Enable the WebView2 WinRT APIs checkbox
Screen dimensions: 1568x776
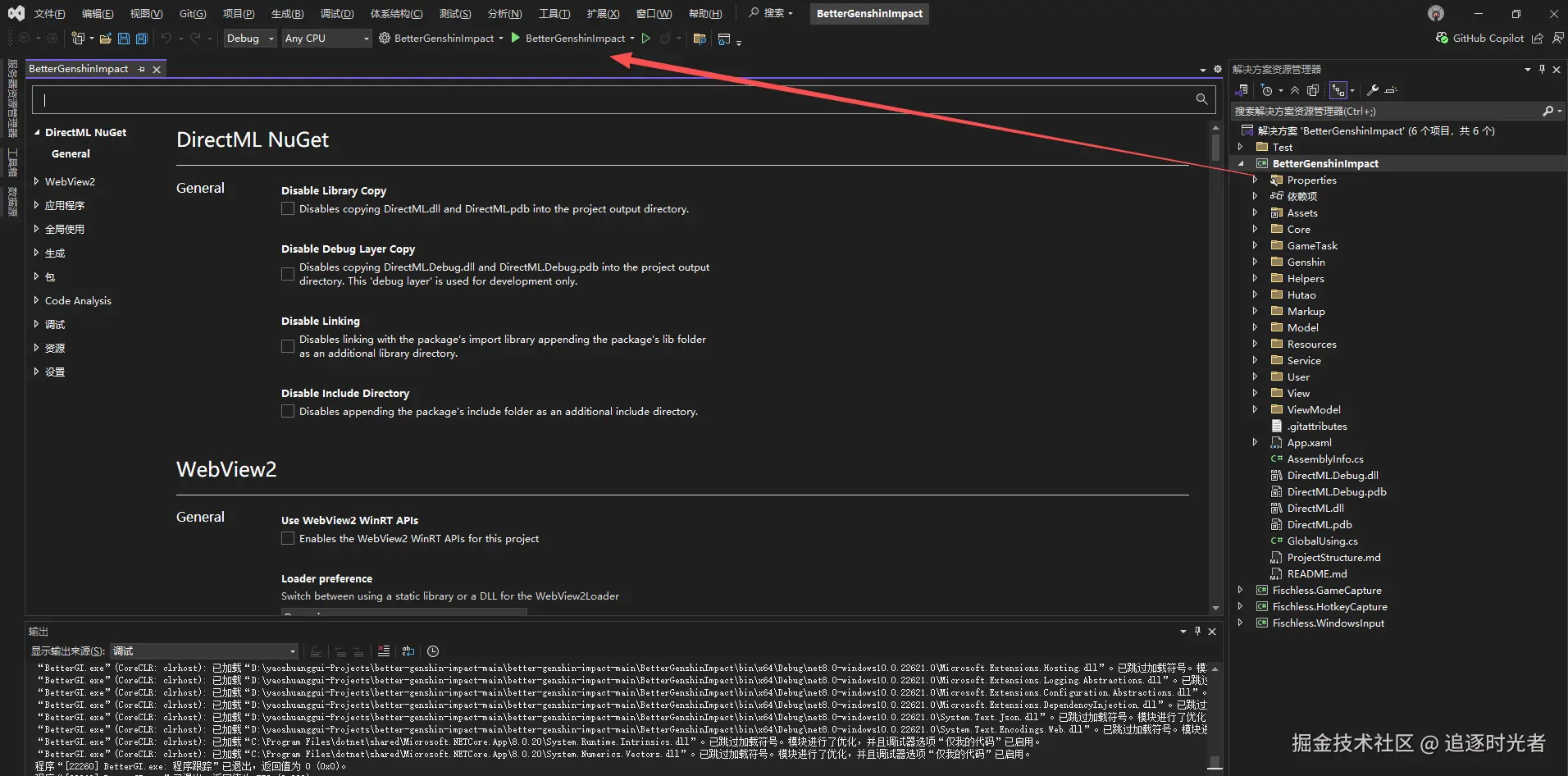(x=288, y=538)
